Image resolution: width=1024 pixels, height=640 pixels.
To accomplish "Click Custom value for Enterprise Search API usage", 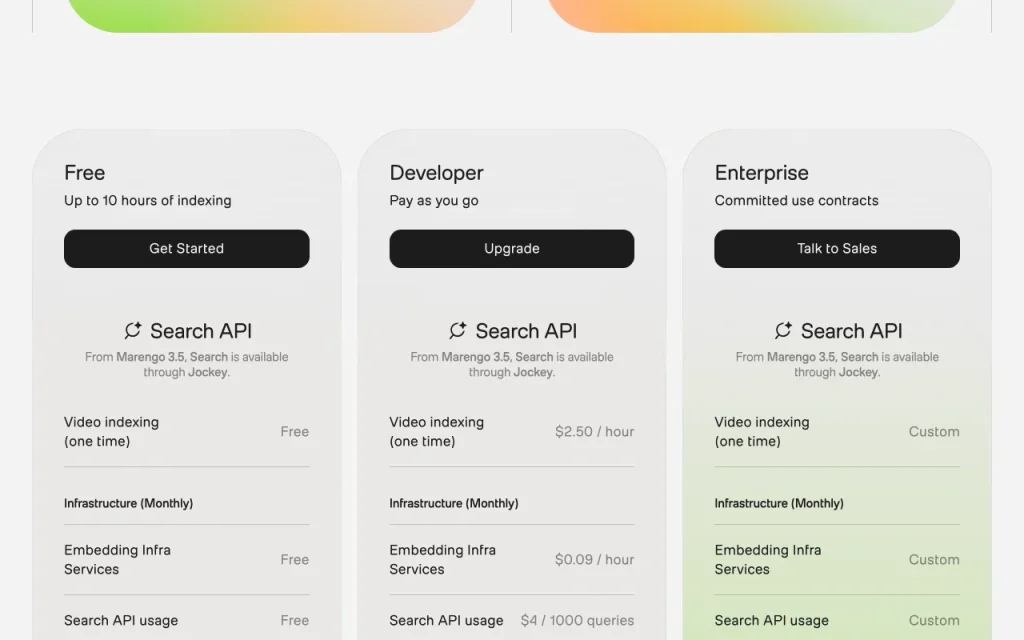I will [934, 620].
